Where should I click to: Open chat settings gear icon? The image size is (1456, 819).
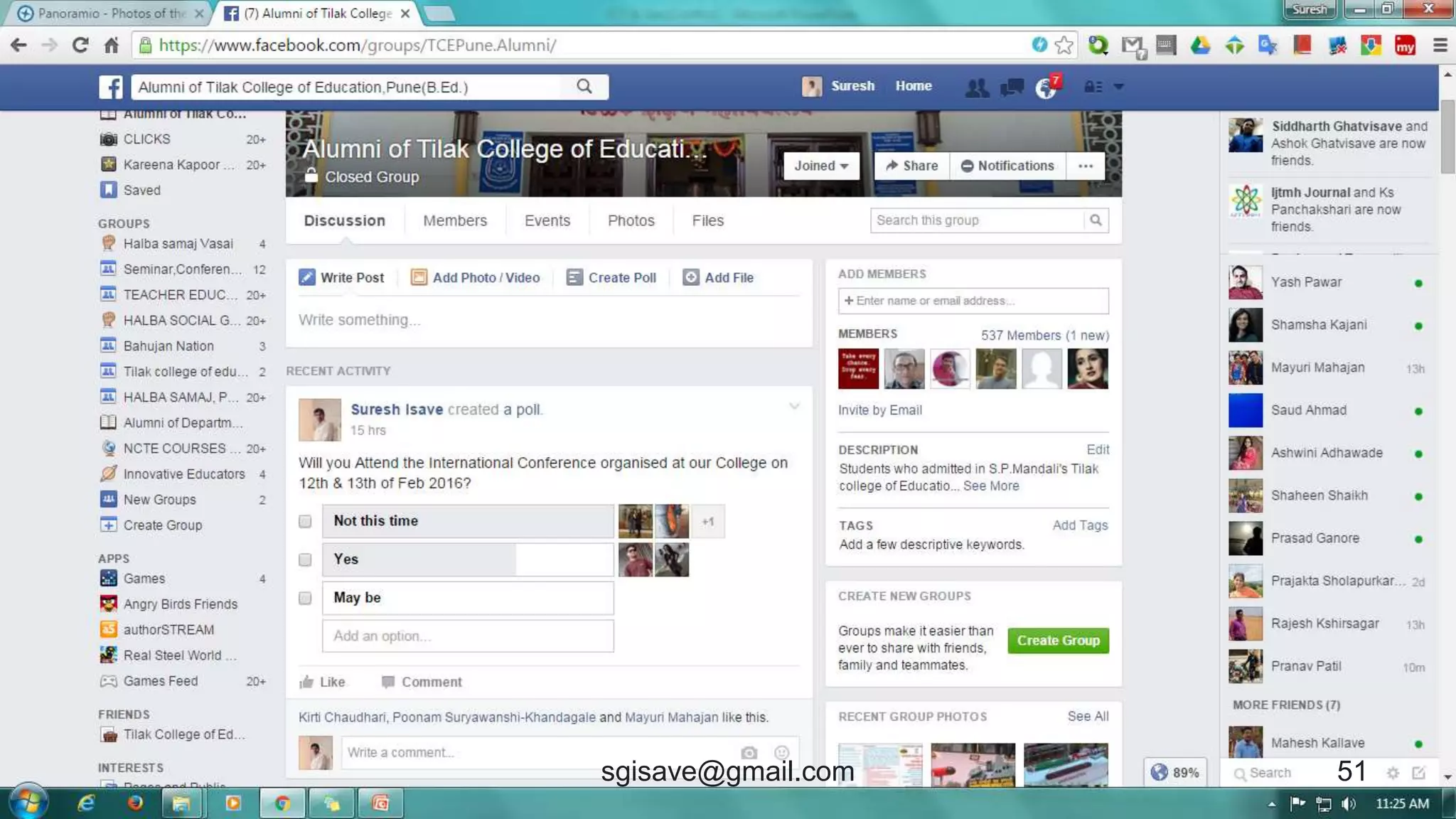click(x=1393, y=773)
